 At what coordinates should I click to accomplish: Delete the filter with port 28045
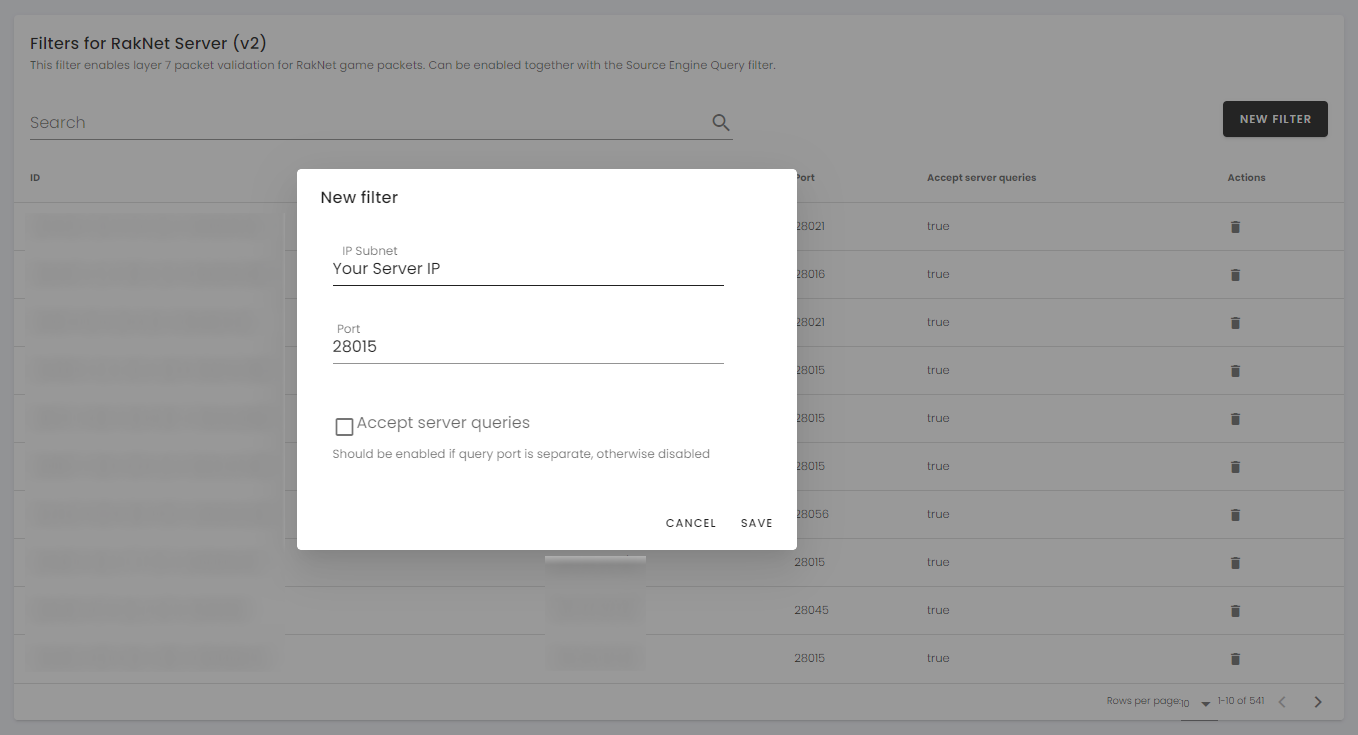(1235, 611)
